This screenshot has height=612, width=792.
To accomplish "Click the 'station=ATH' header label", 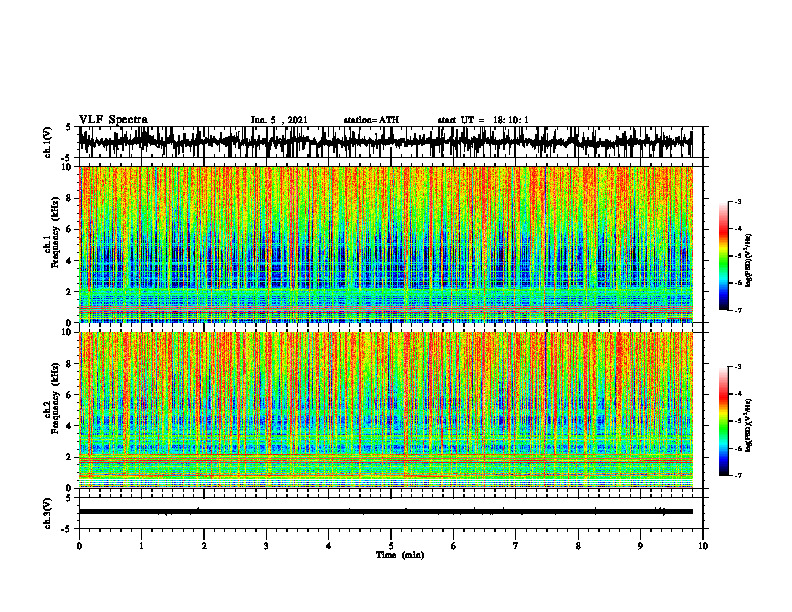I will (x=371, y=120).
